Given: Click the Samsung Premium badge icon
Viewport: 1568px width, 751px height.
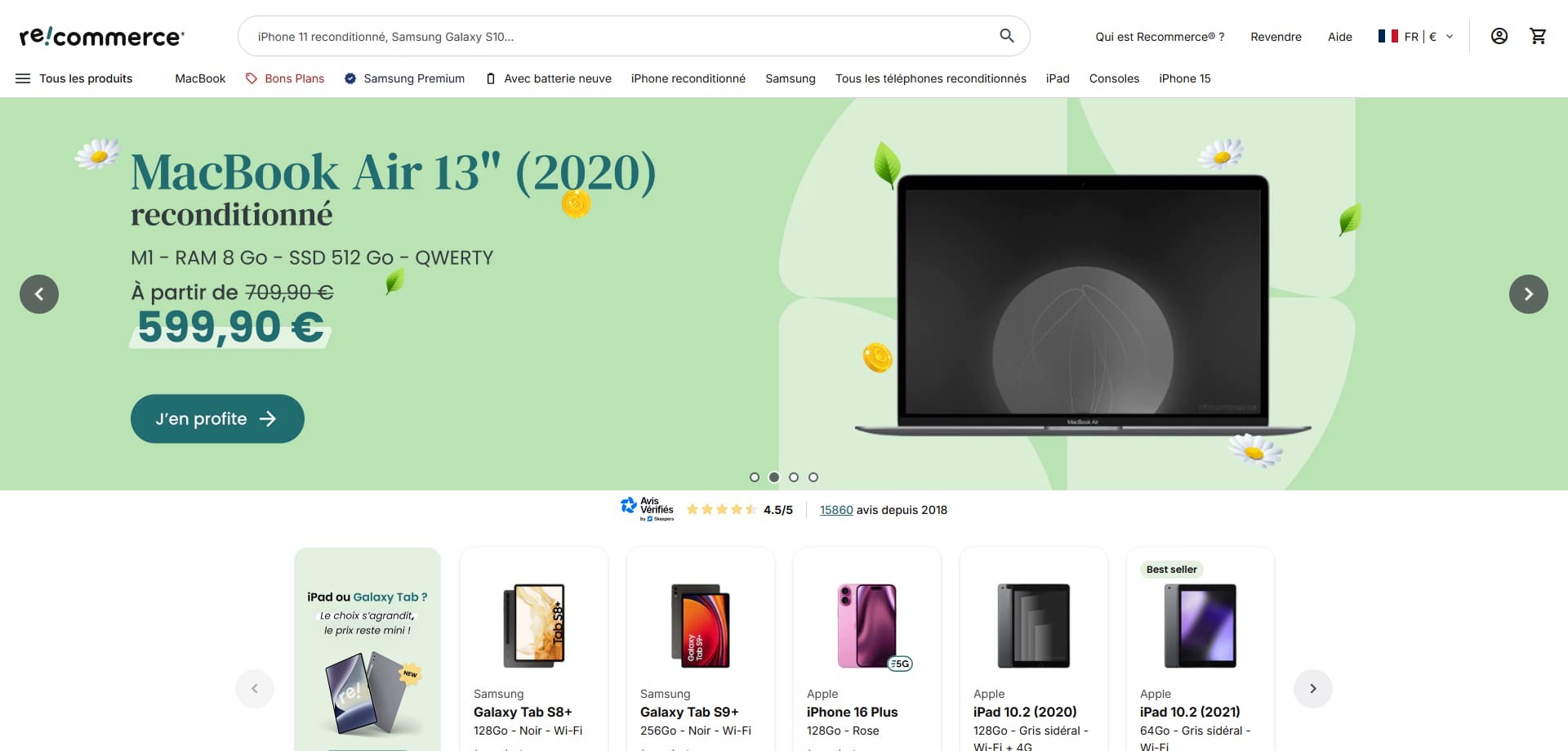Looking at the screenshot, I should pos(350,78).
